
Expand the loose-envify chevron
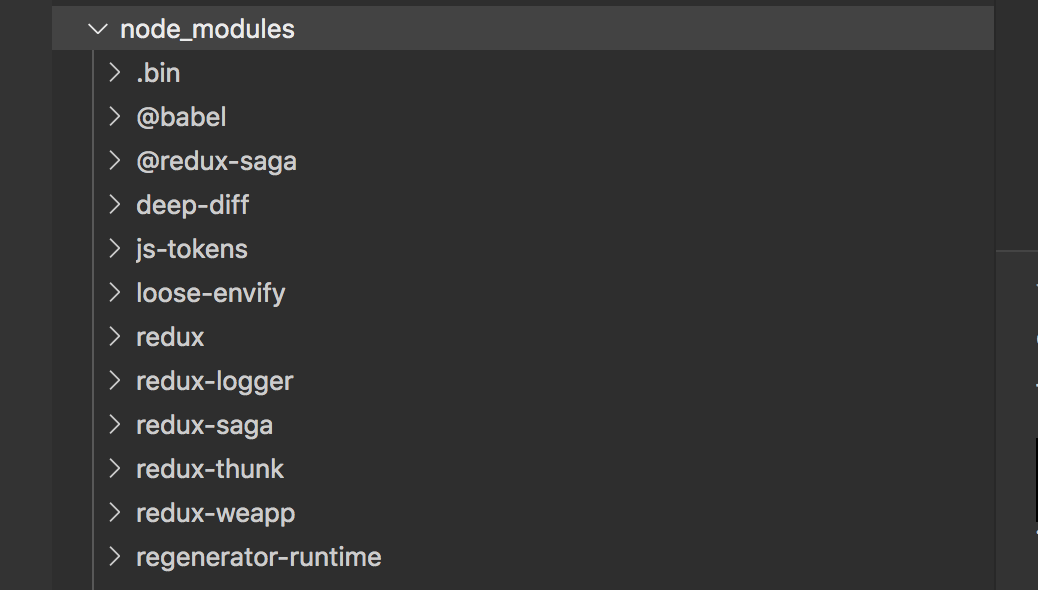115,293
